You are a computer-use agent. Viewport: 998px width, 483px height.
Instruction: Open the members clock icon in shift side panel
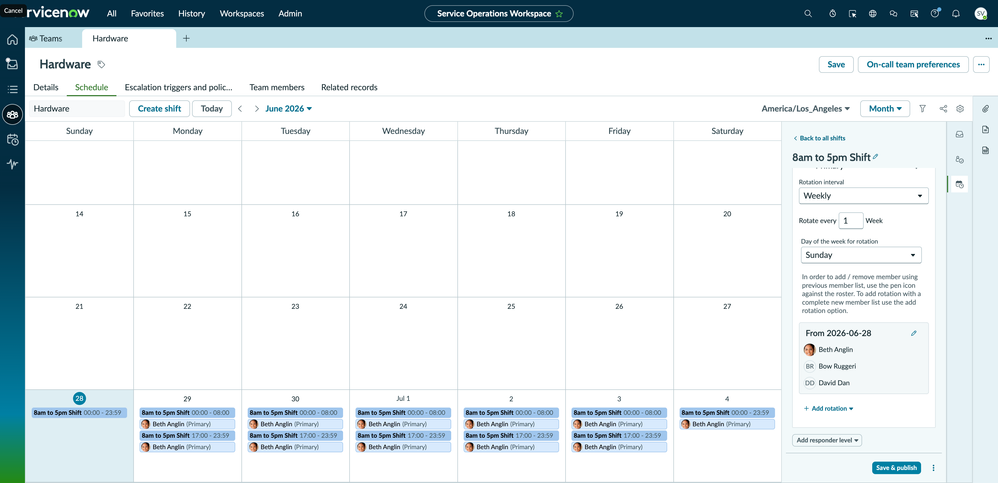coord(960,160)
